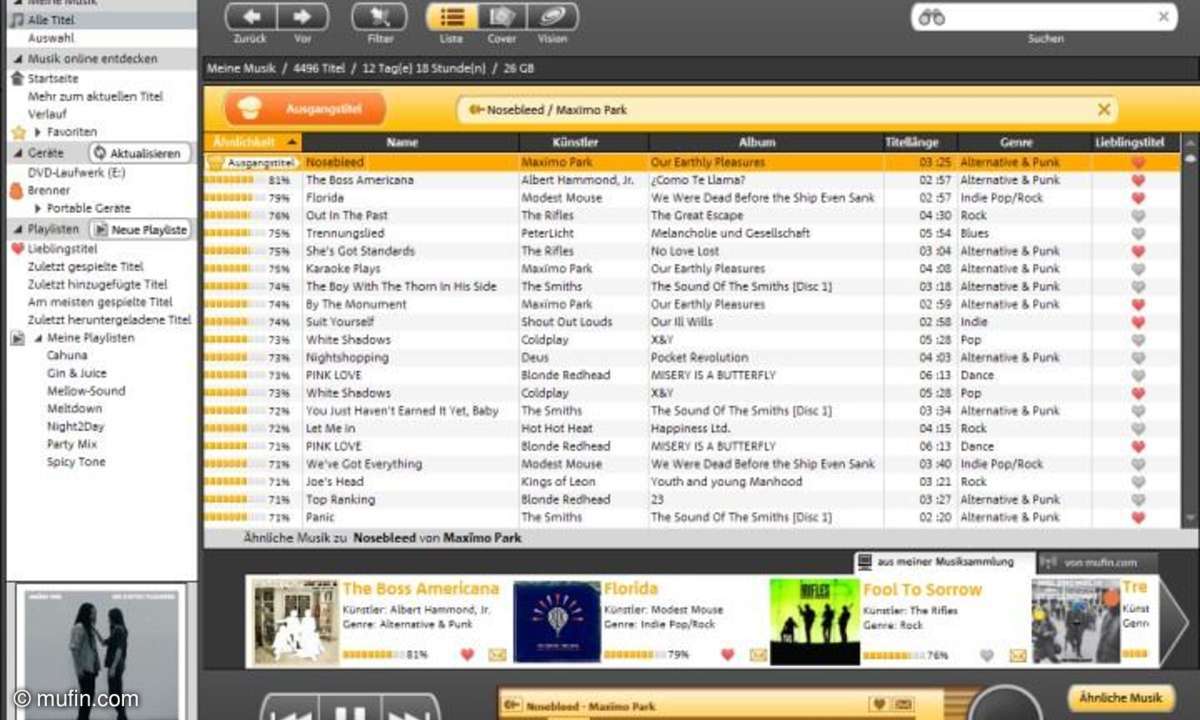This screenshot has height=720, width=1200.
Task: Clear the search box with its X
Action: (1164, 17)
